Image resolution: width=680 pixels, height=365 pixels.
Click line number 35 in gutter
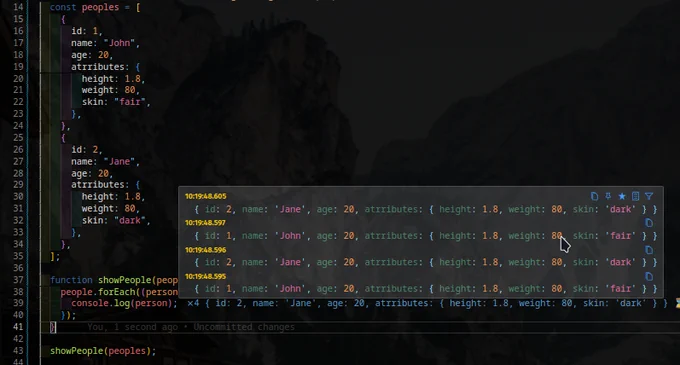point(18,256)
